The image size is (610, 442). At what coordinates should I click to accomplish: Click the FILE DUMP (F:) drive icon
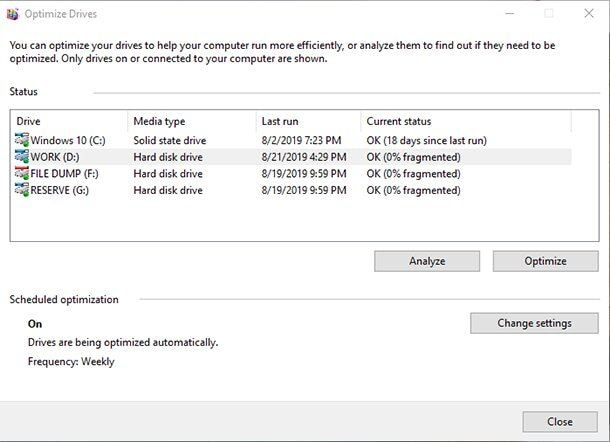click(22, 173)
